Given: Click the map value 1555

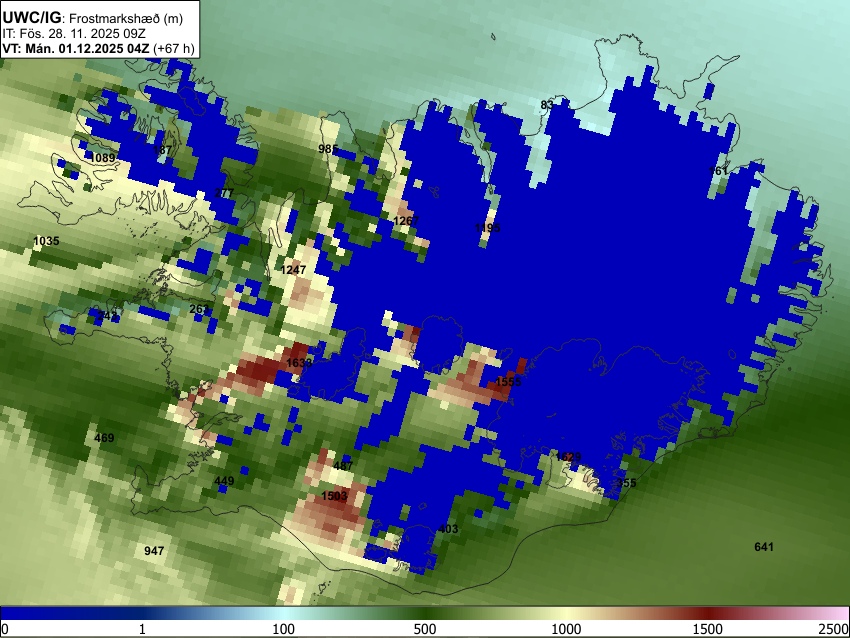Looking at the screenshot, I should (508, 382).
